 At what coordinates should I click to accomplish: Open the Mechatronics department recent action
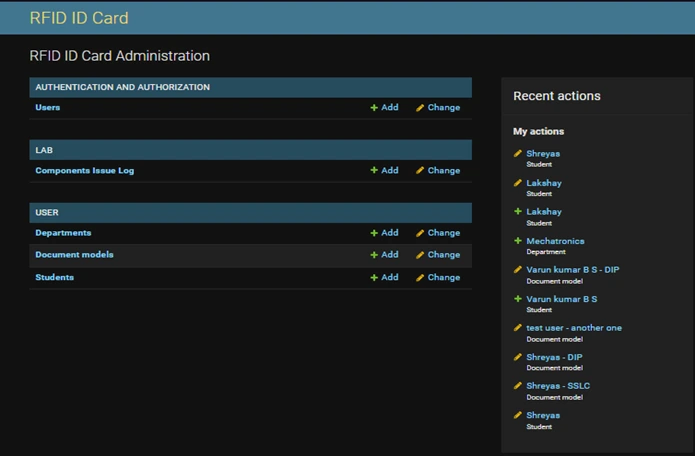coord(555,241)
